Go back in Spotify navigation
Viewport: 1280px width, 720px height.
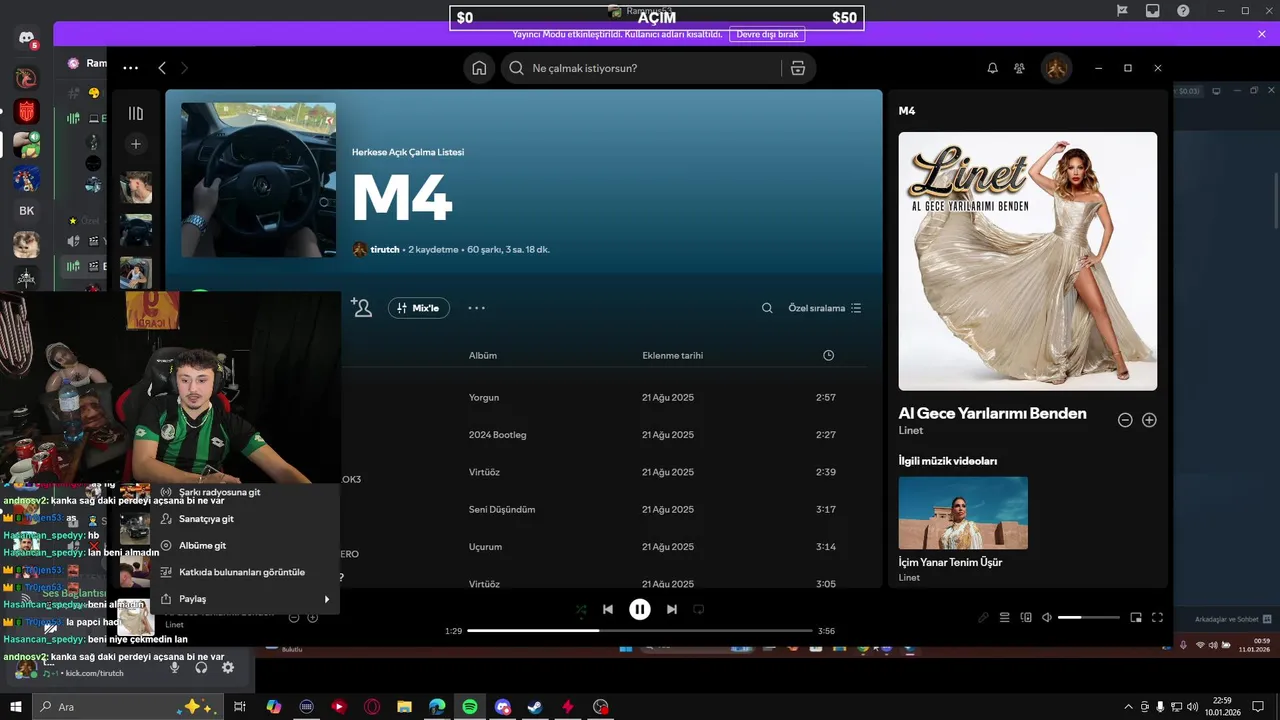click(x=162, y=68)
